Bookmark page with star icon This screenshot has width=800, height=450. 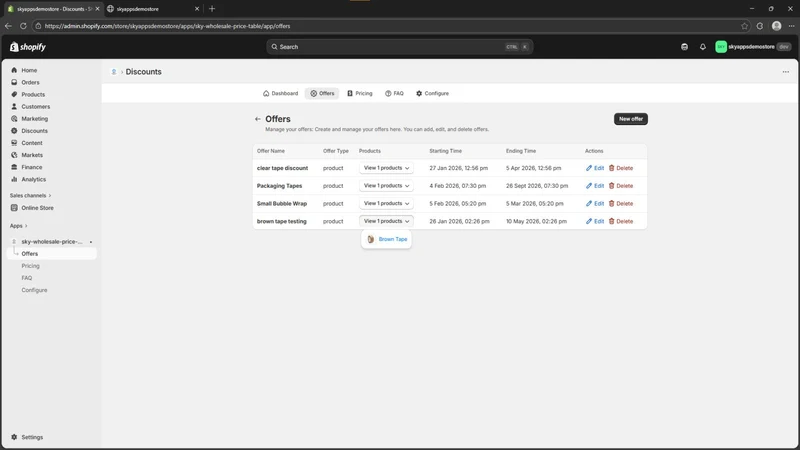(x=744, y=26)
